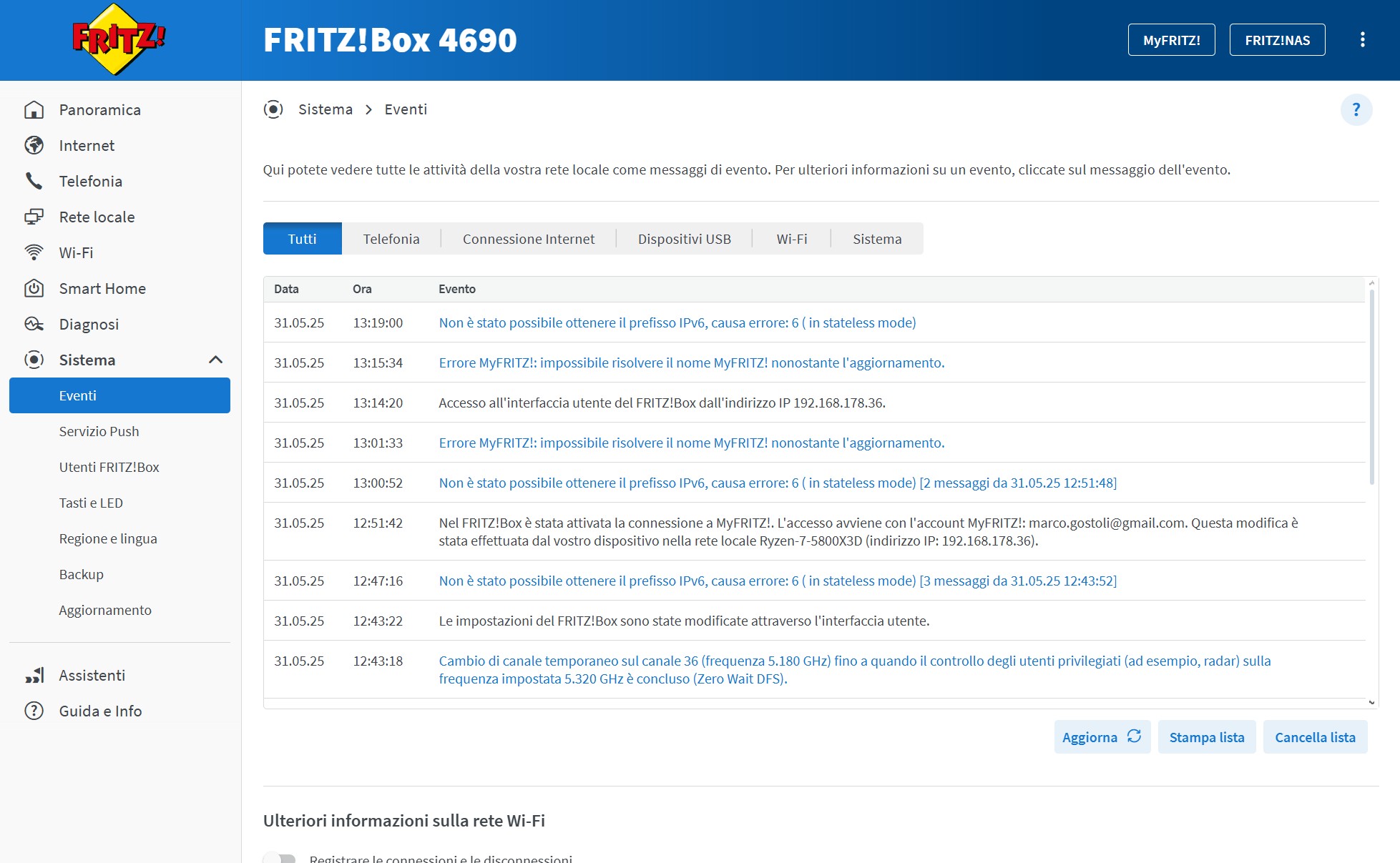Click the Guida e Info question icon
The width and height of the screenshot is (1400, 863).
click(x=34, y=711)
